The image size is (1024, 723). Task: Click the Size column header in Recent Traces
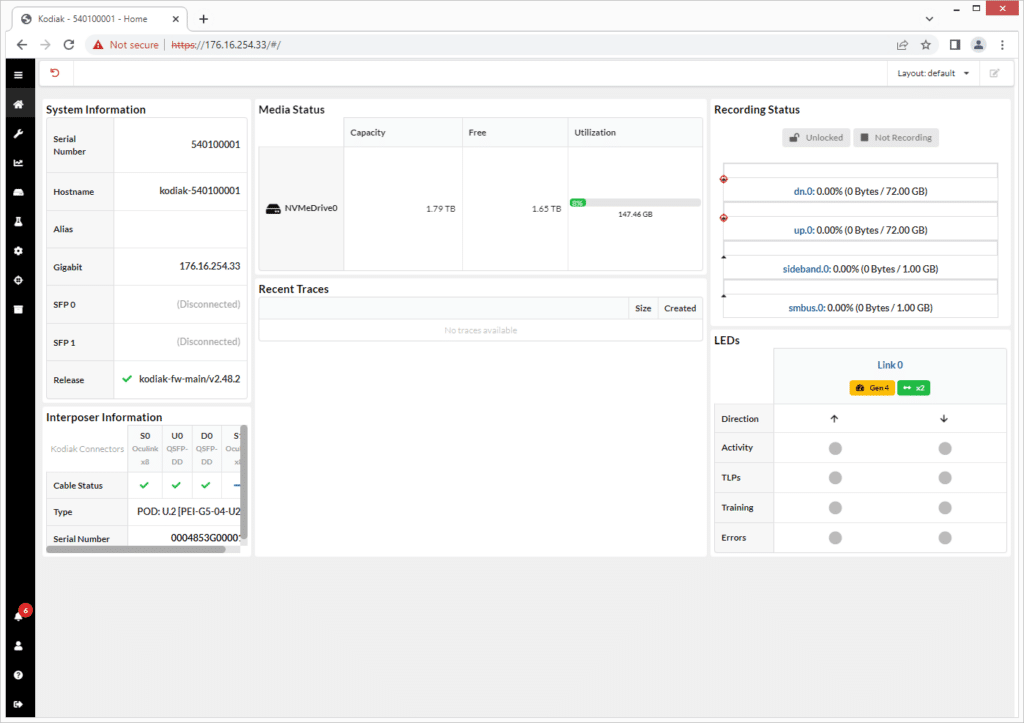[643, 308]
